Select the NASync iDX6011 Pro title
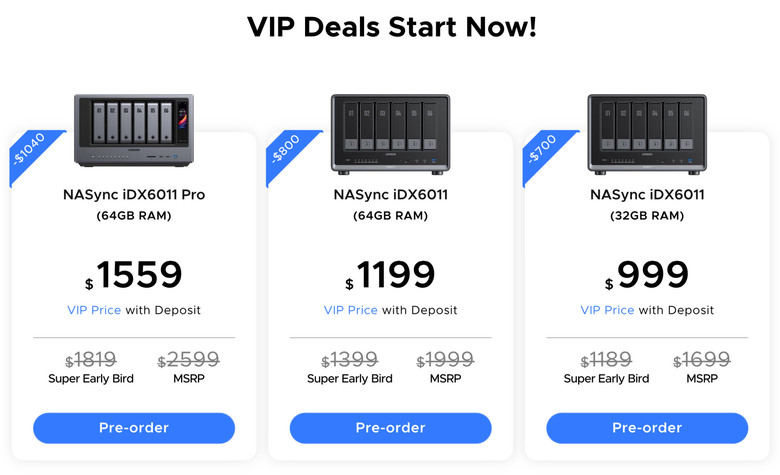Viewport: 780px width, 475px height. [134, 195]
